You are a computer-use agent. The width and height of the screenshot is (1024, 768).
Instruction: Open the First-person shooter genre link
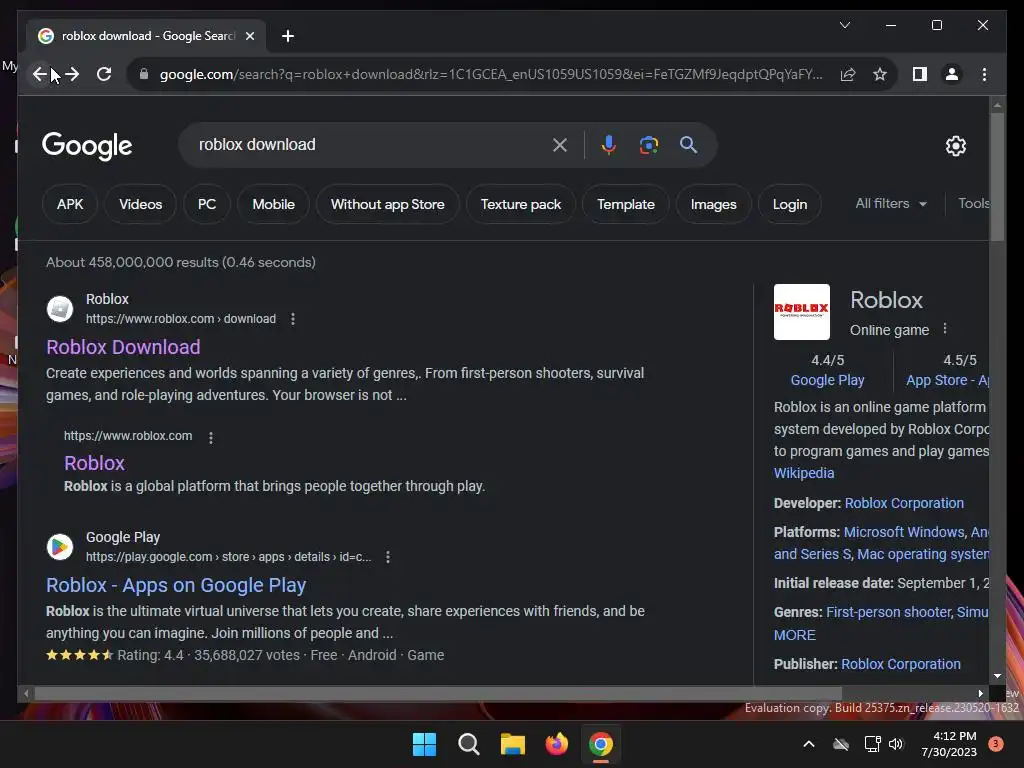tap(888, 612)
